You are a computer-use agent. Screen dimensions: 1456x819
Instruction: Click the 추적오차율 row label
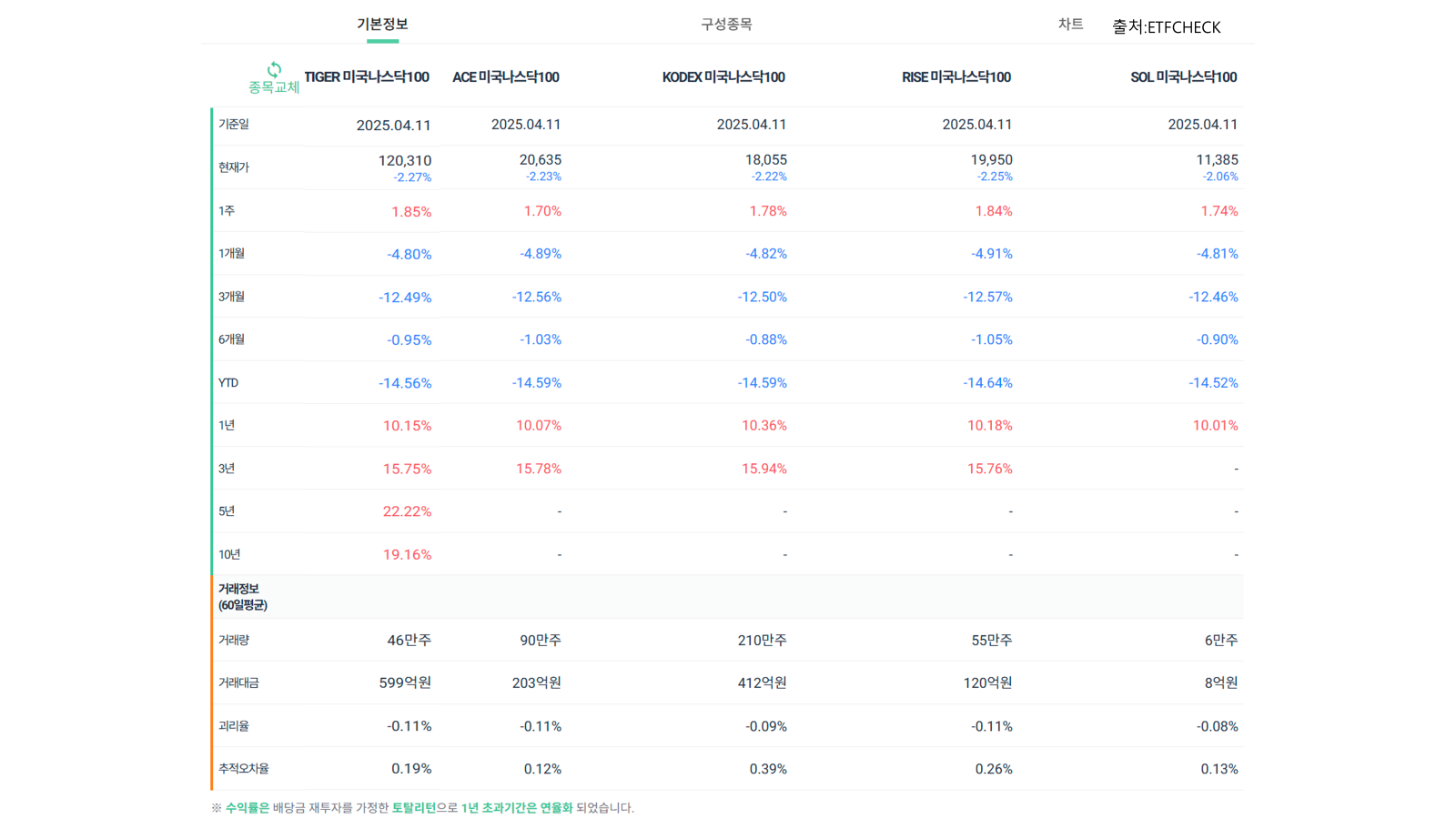point(244,769)
